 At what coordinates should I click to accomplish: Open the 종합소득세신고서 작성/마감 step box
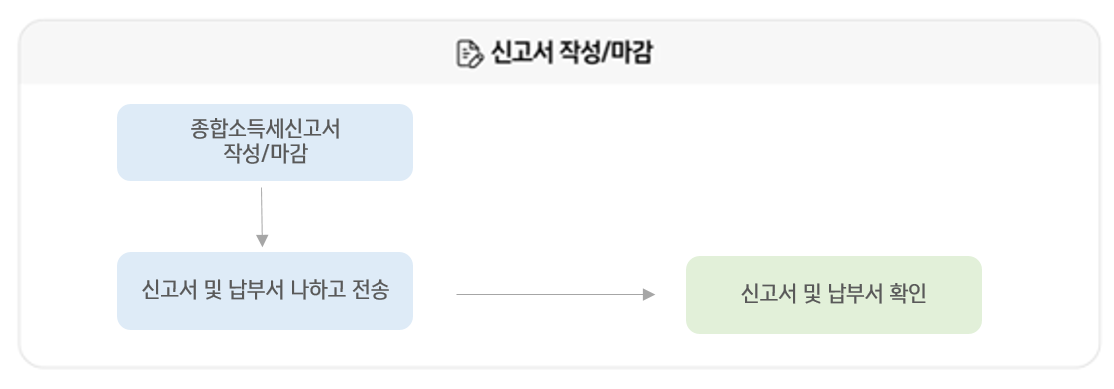[x=265, y=143]
